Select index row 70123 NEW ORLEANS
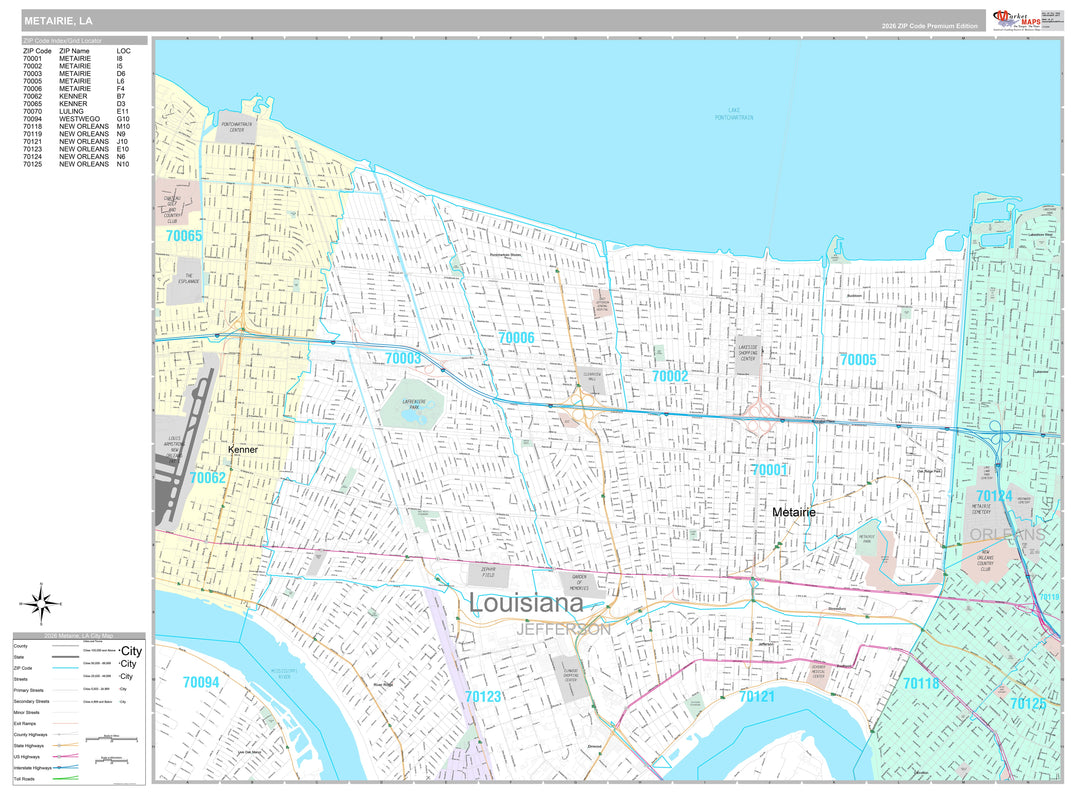The image size is (1080, 795). pos(76,149)
